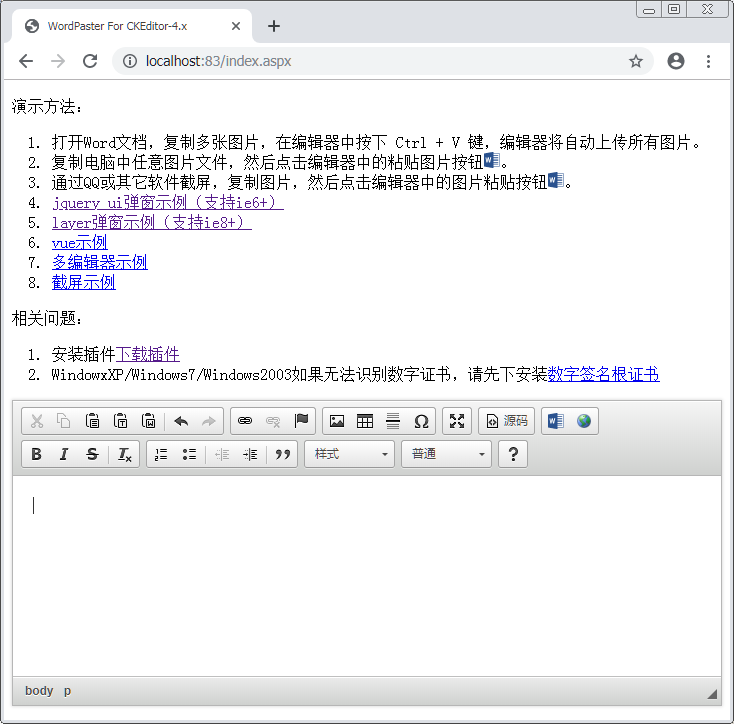Close the WordPaster browser tab
The width and height of the screenshot is (734, 724).
(x=236, y=26)
